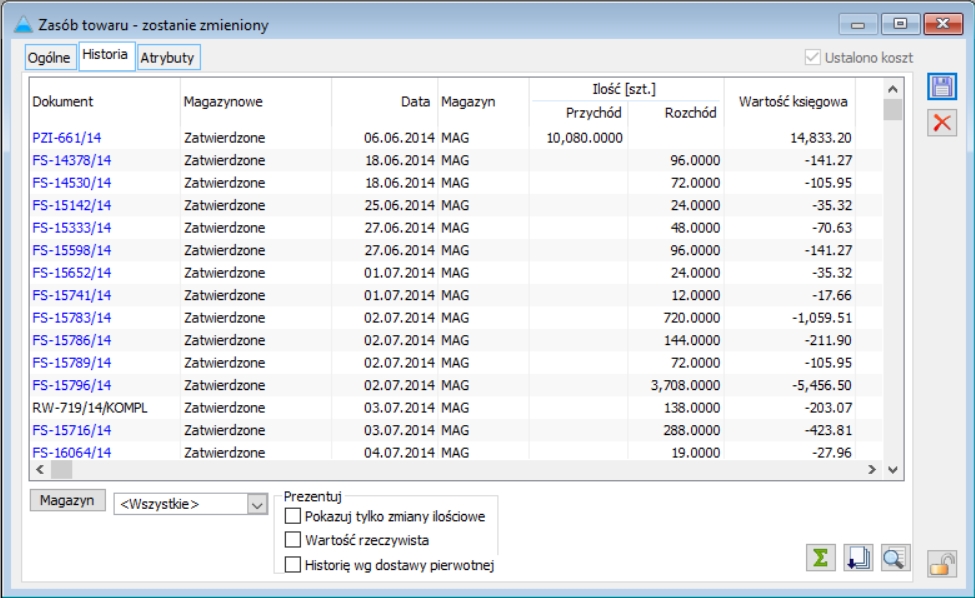Enable Pokazuj tylko zmiany ilościowe checkbox

click(x=292, y=516)
